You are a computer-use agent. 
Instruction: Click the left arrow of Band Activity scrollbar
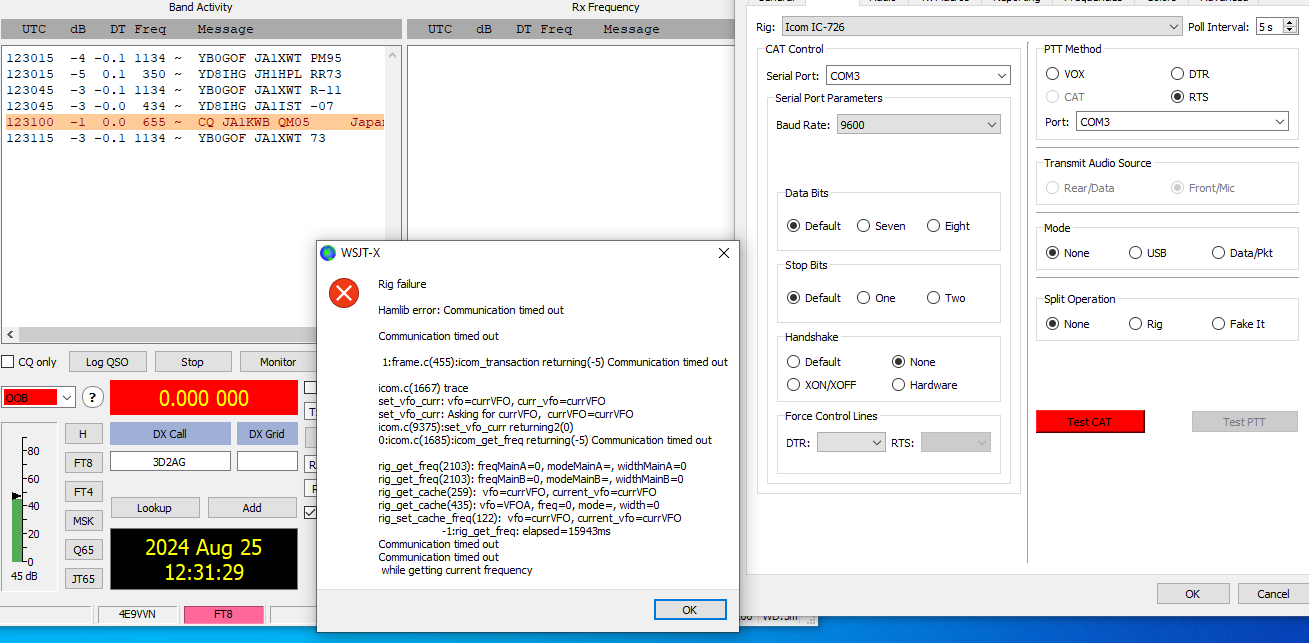click(x=11, y=335)
